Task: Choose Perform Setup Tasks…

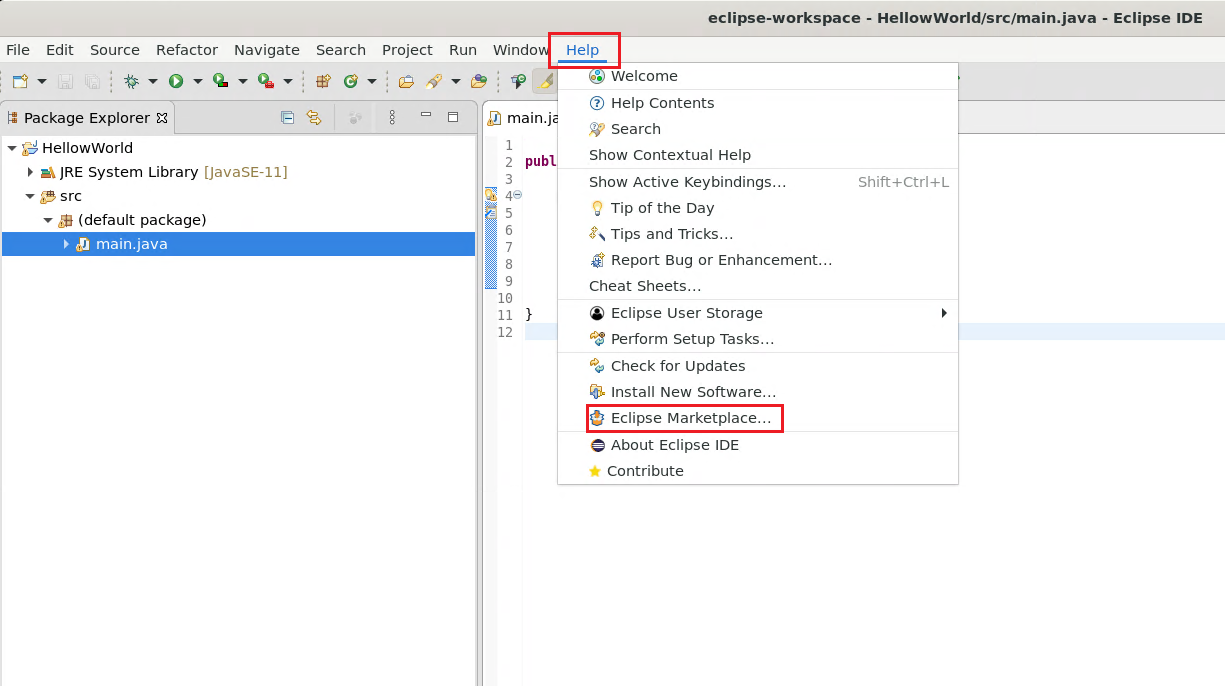Action: click(758, 339)
